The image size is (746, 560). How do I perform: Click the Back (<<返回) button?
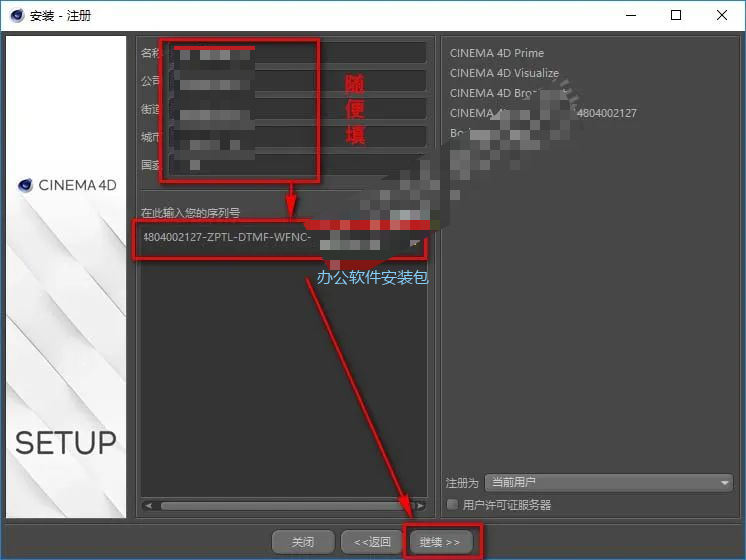372,541
